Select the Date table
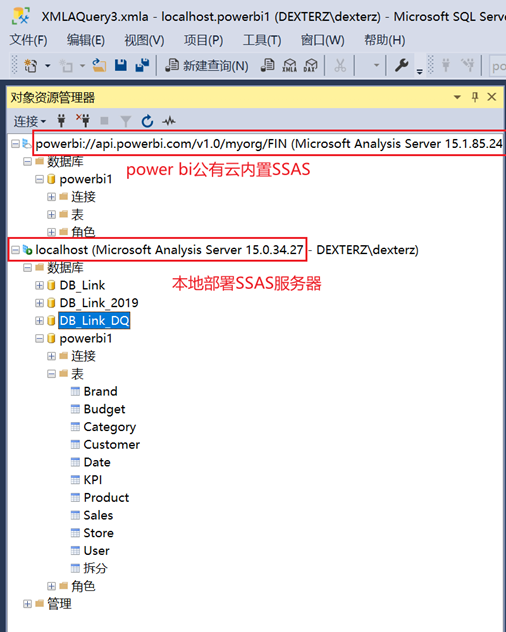The width and height of the screenshot is (506, 632). click(97, 462)
